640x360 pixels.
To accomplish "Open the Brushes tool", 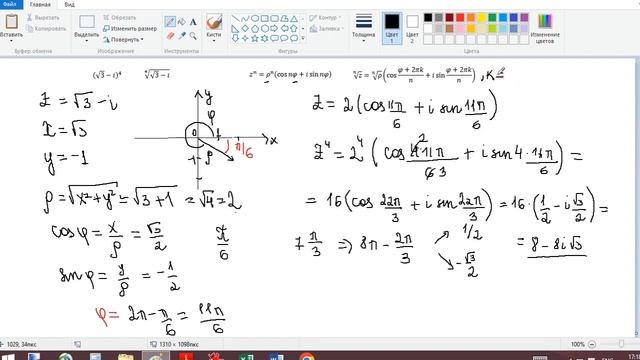I will [x=214, y=28].
